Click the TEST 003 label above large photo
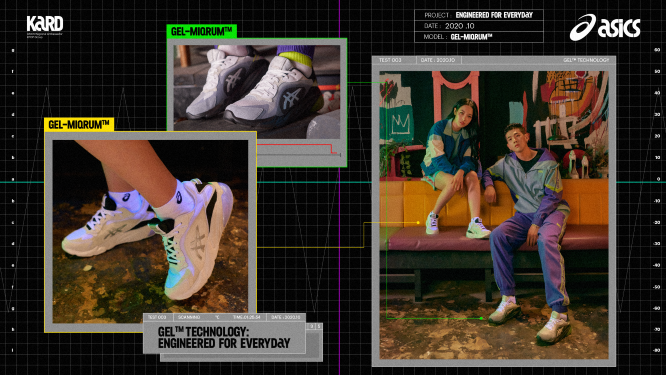Image resolution: width=666 pixels, height=375 pixels. point(390,60)
